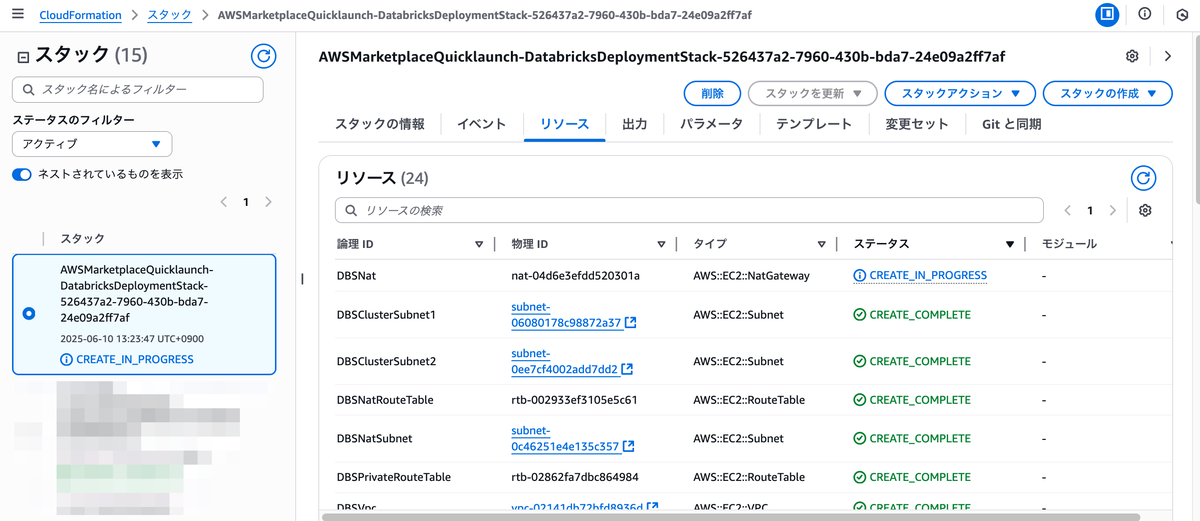This screenshot has height=521, width=1200.
Task: Go to previous page of resources table
Action: [1068, 211]
